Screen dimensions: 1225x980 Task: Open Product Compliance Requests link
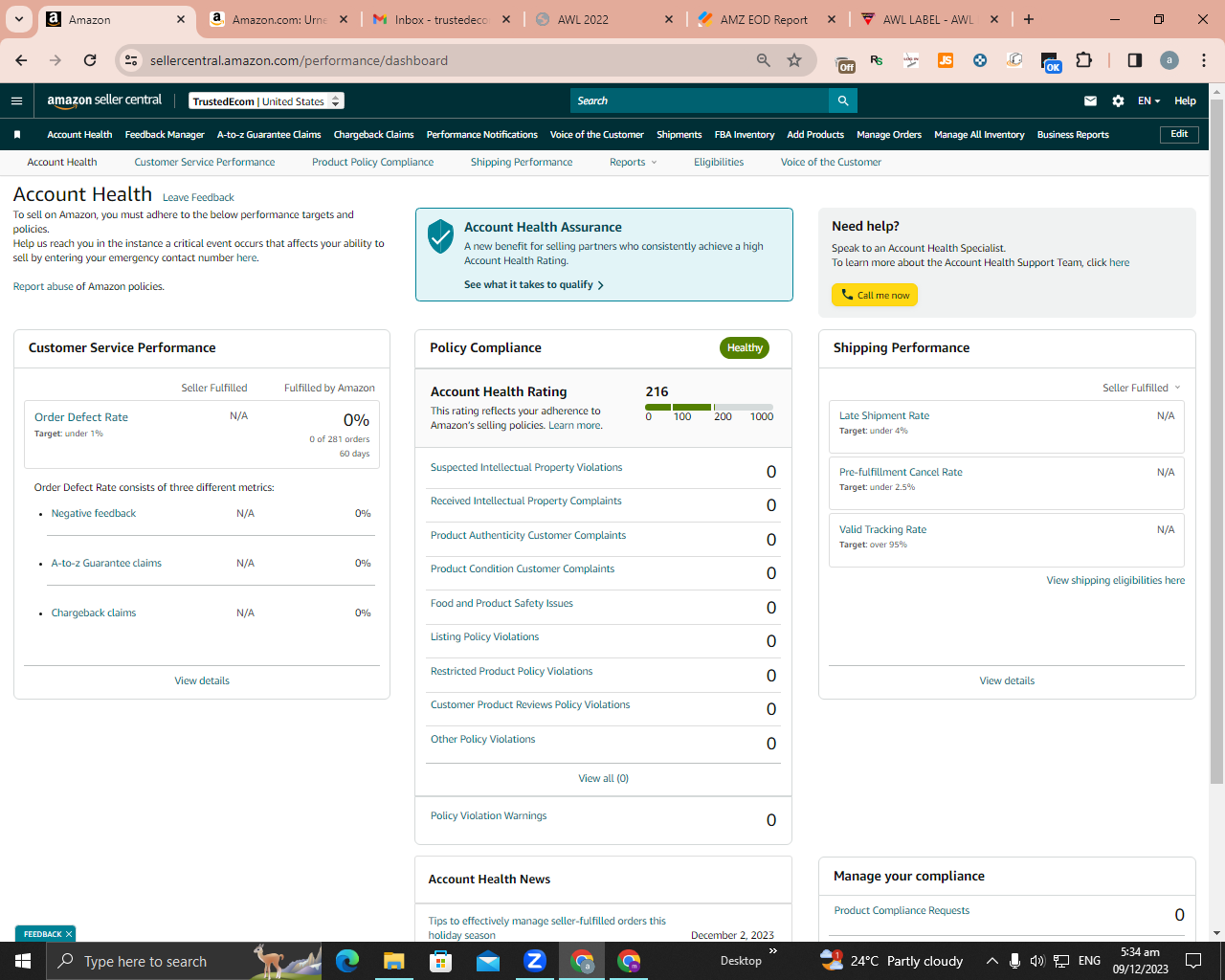(x=902, y=911)
